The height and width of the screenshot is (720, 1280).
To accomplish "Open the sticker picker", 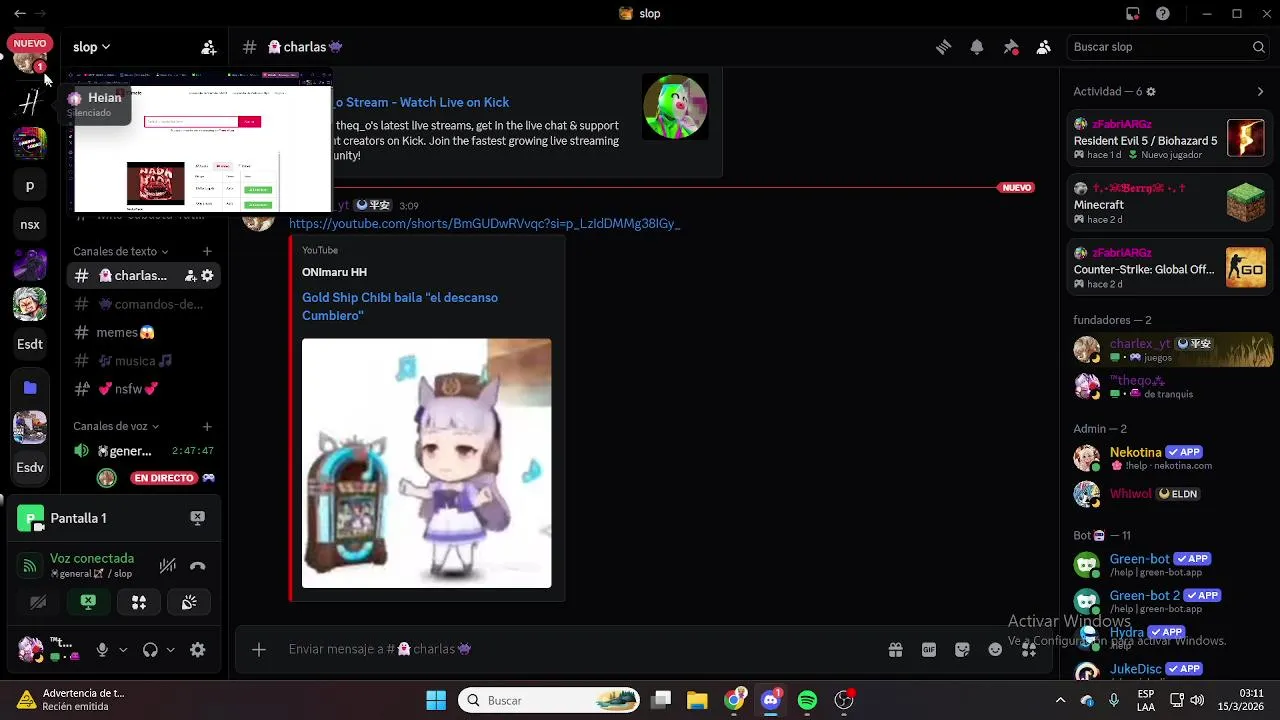I will pos(962,649).
